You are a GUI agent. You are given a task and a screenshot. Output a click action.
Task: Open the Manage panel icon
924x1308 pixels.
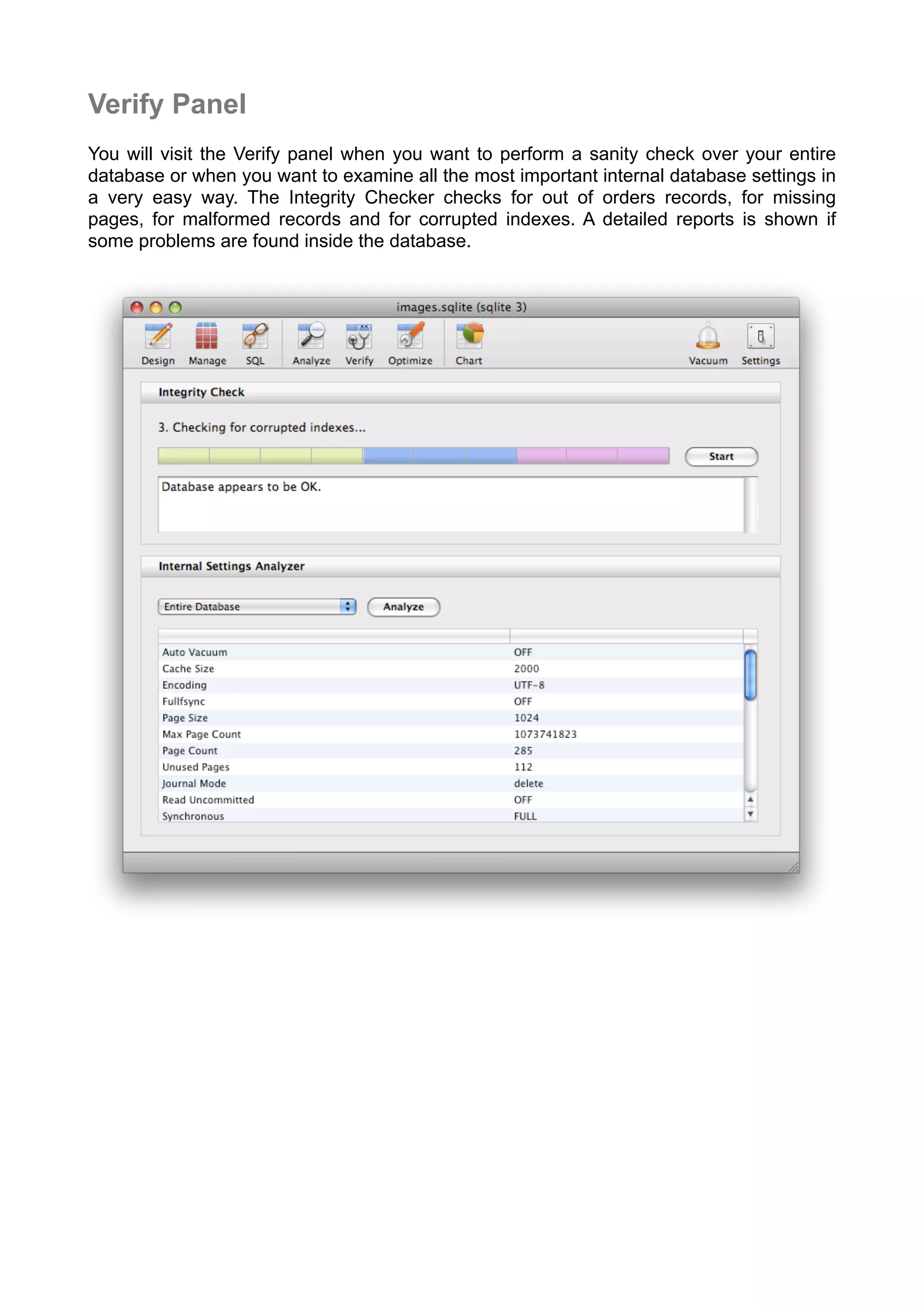click(207, 343)
